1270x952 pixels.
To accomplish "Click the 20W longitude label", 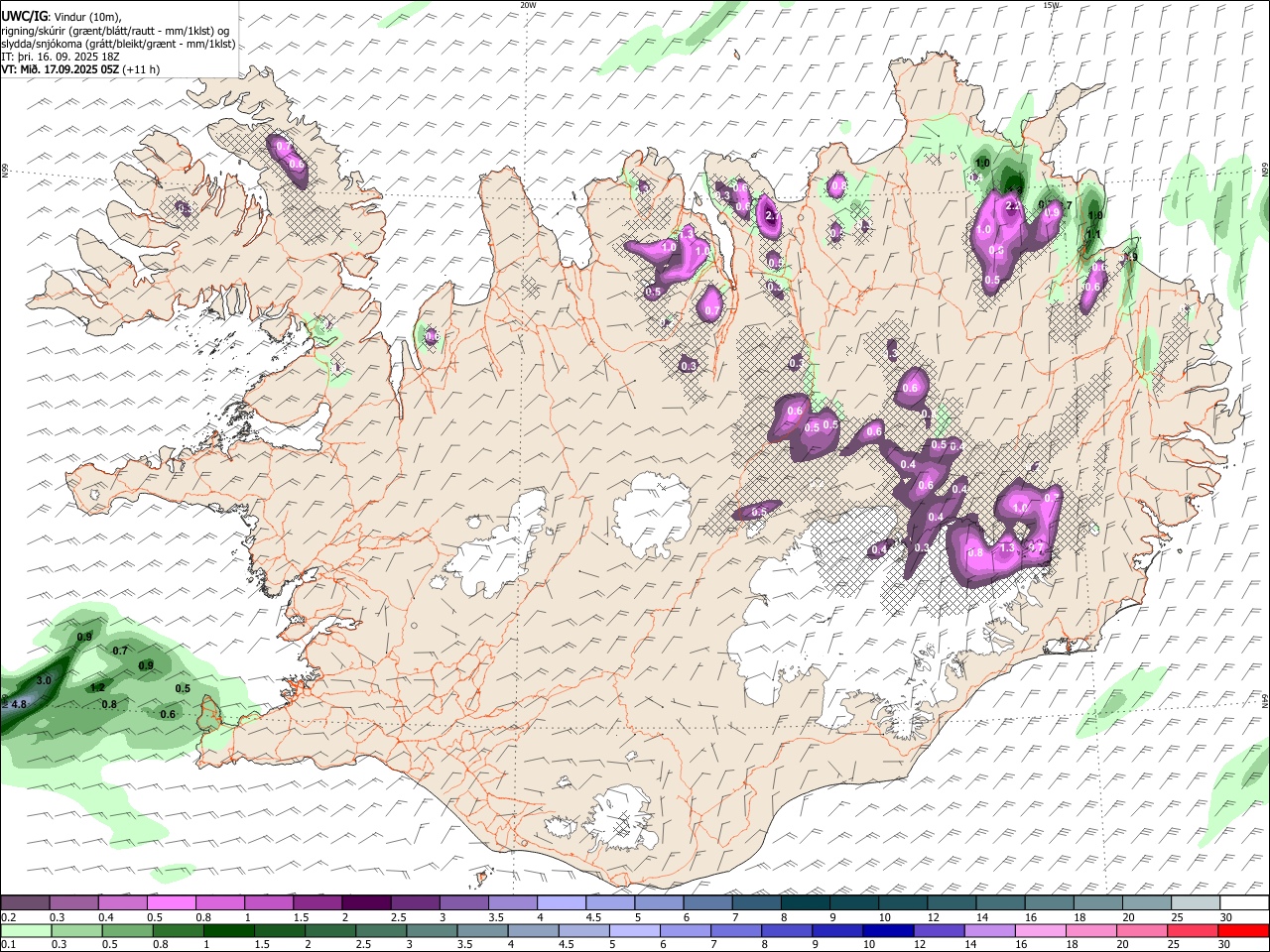I will click(x=529, y=5).
